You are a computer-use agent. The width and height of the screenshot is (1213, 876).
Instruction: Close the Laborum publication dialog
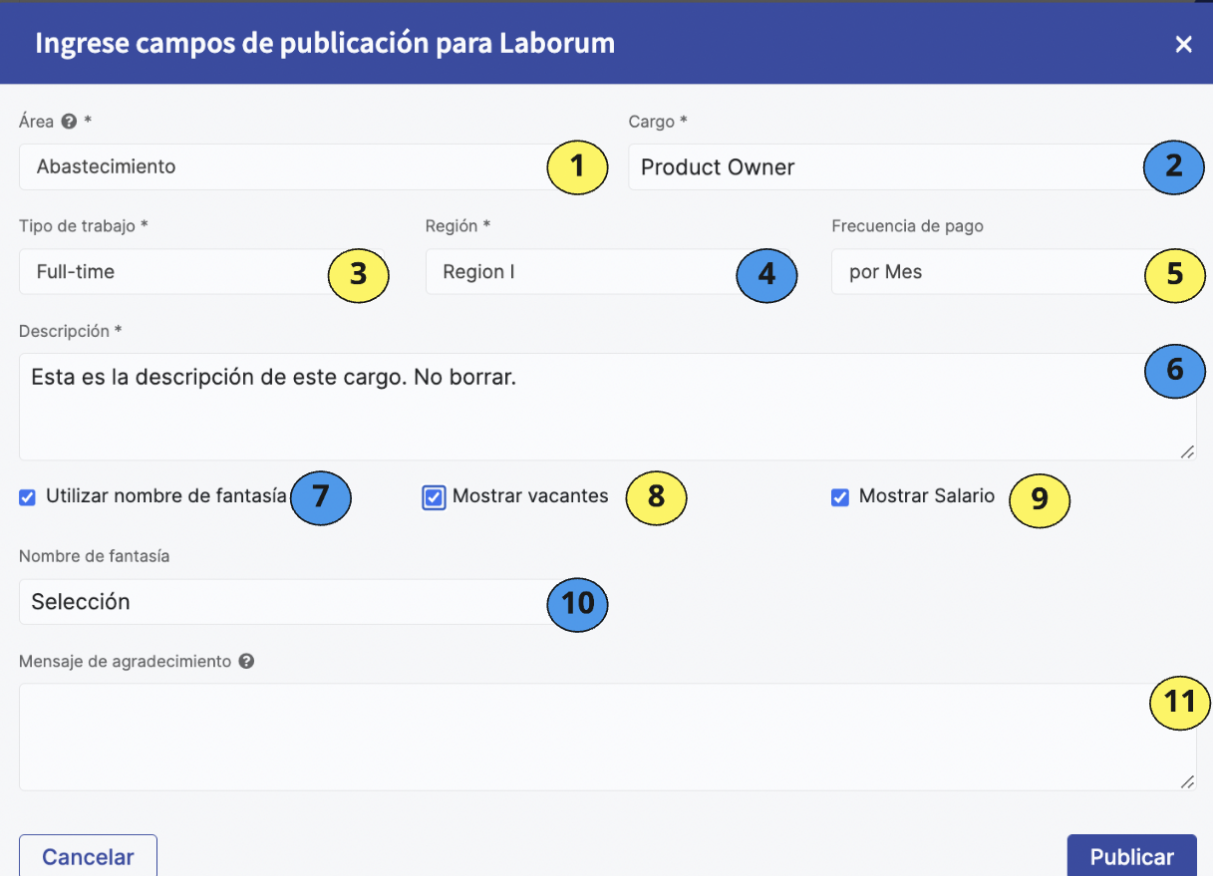pos(1184,44)
